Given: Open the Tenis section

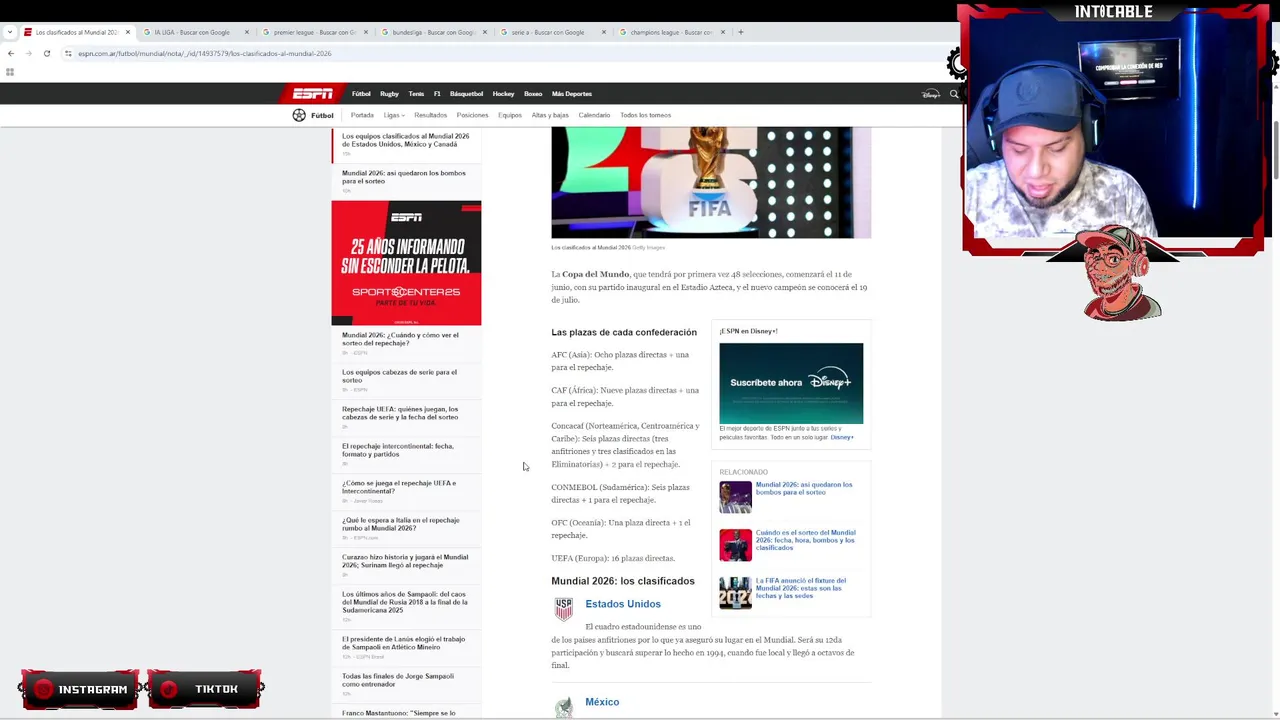Looking at the screenshot, I should pyautogui.click(x=416, y=94).
